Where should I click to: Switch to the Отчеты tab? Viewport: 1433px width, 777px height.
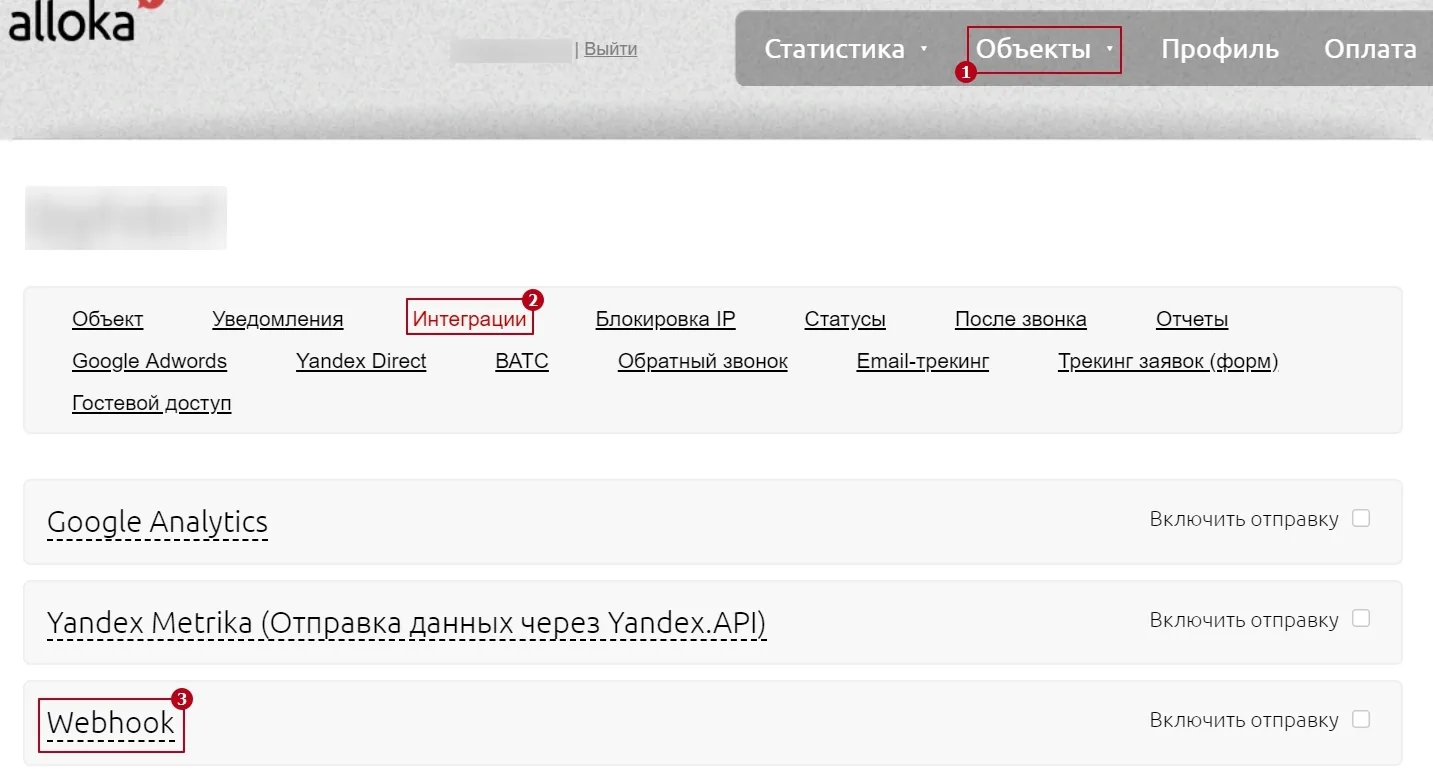click(1192, 319)
